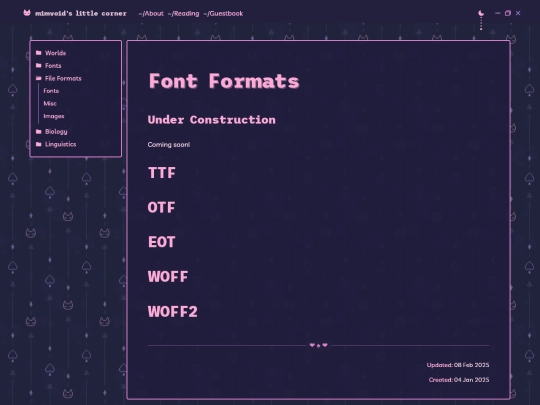Click the Created: 04 Jan 2025 text
The image size is (540, 405).
point(459,380)
